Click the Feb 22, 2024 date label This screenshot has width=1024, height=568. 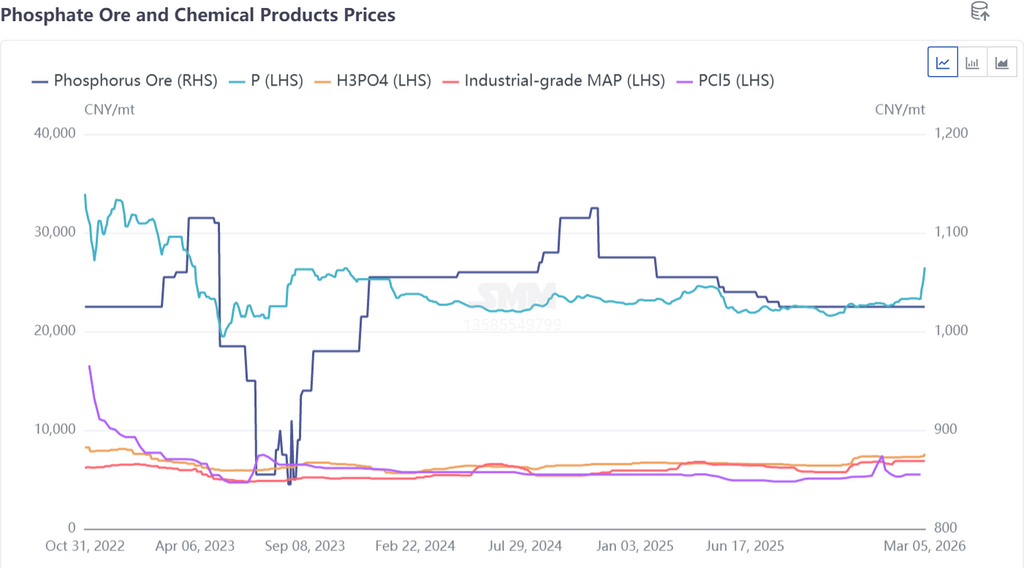(417, 547)
